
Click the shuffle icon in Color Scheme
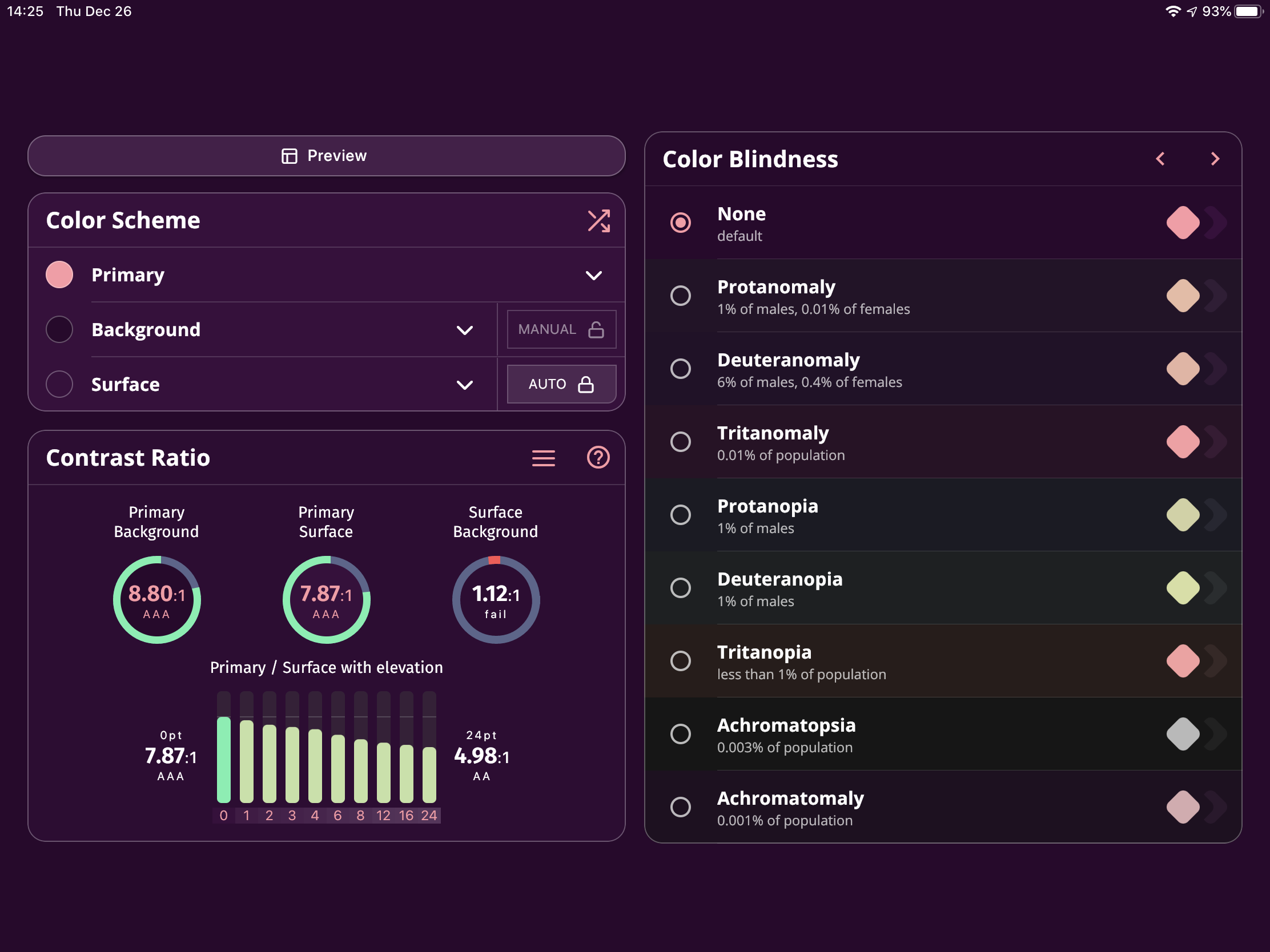[598, 221]
